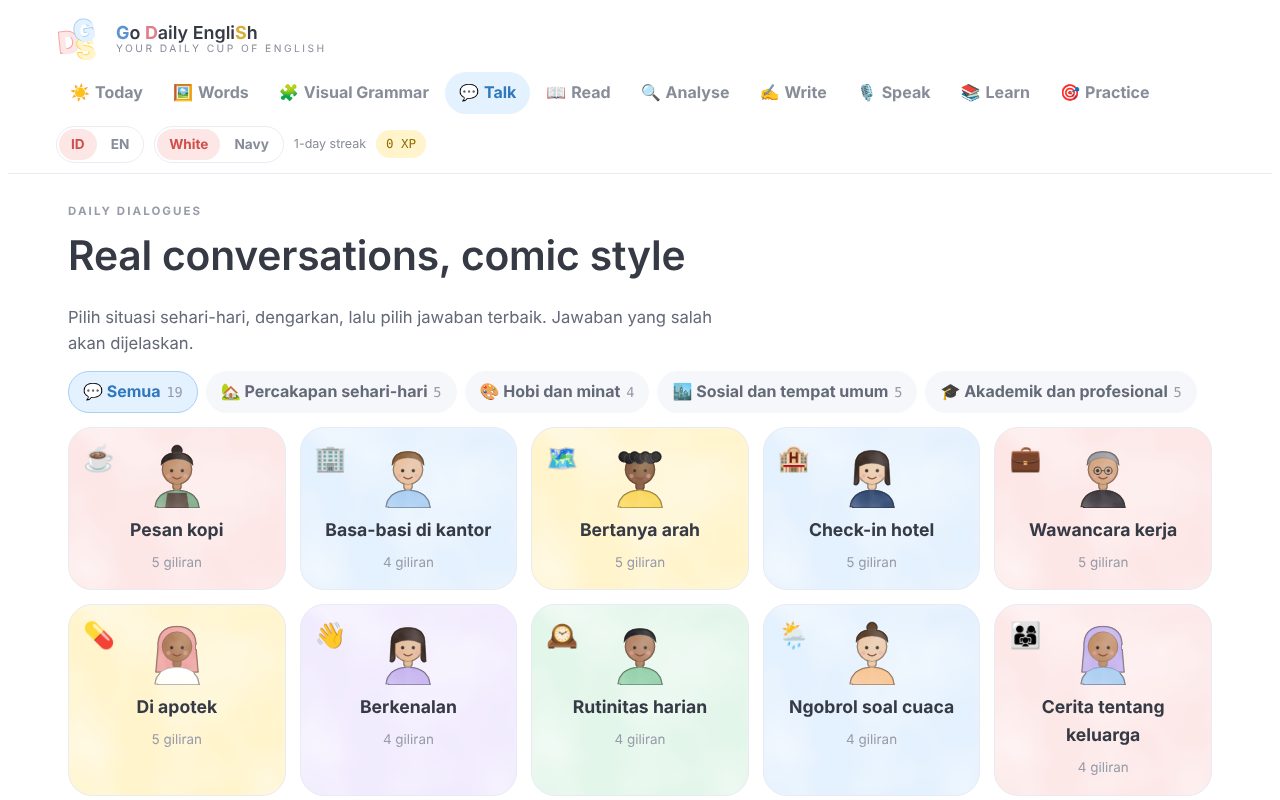Filter by Percakapan sehari-hari category
Image resolution: width=1280 pixels, height=800 pixels.
[x=331, y=392]
